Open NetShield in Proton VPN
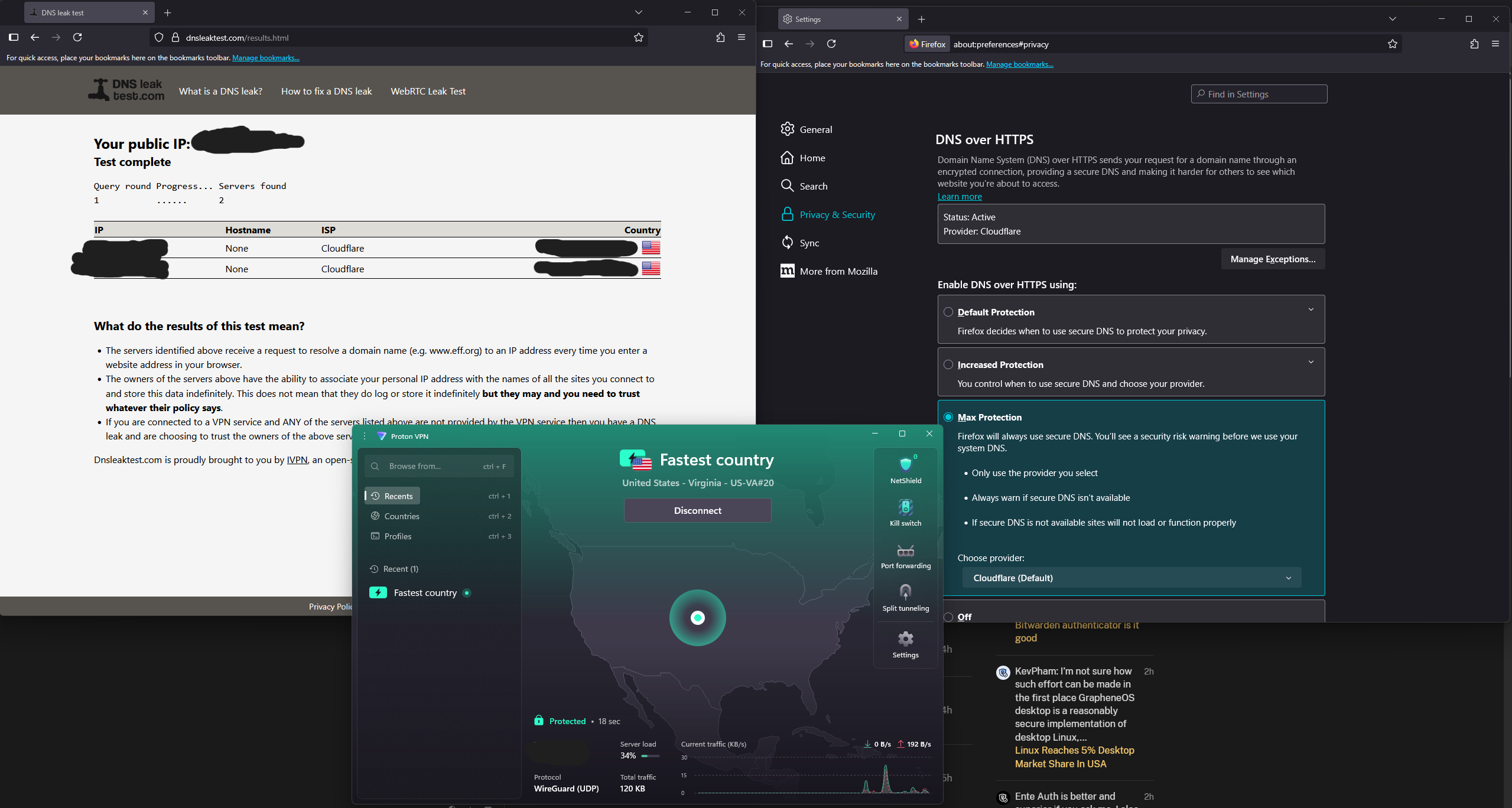This screenshot has width=1512, height=808. 905,470
